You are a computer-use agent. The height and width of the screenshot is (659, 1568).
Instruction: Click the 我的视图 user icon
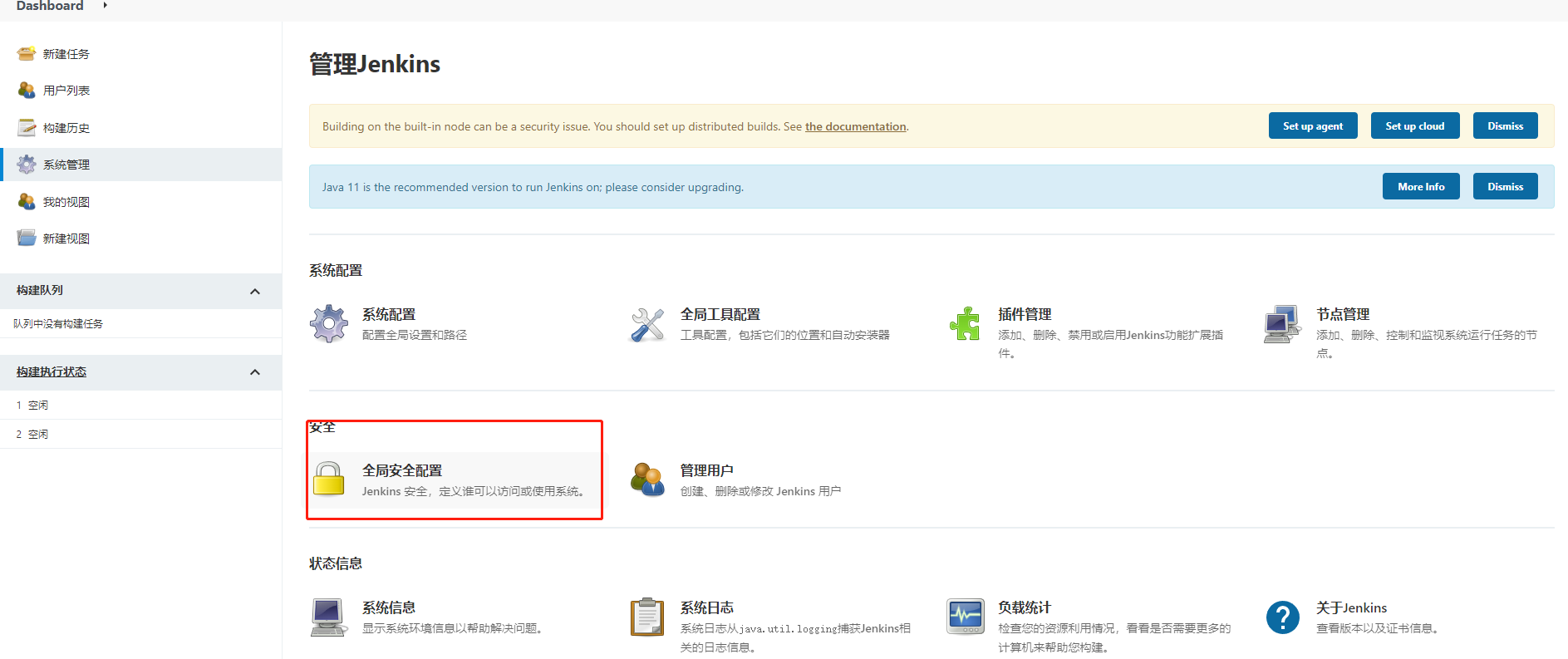27,201
